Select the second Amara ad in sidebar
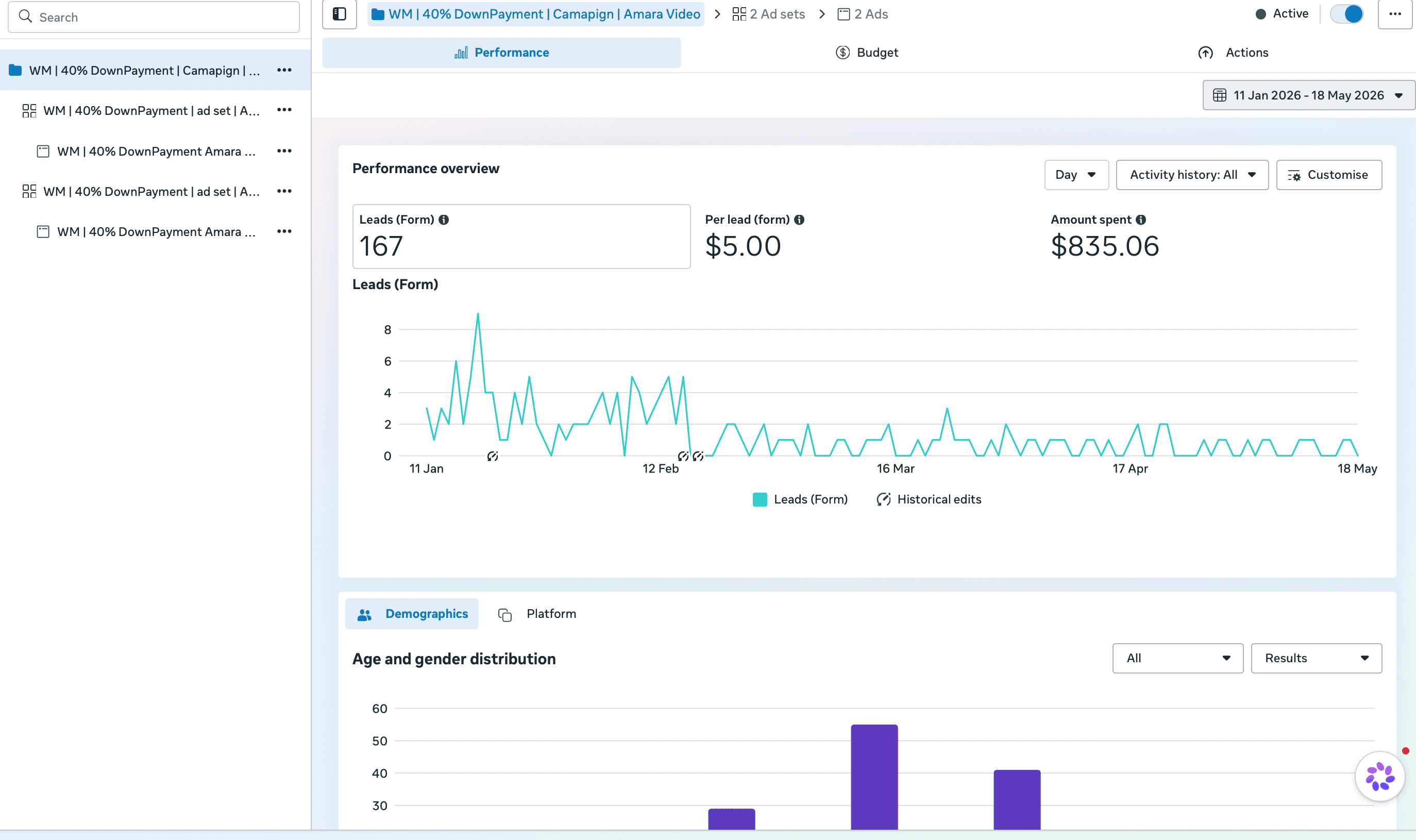The width and height of the screenshot is (1416, 840). point(155,231)
